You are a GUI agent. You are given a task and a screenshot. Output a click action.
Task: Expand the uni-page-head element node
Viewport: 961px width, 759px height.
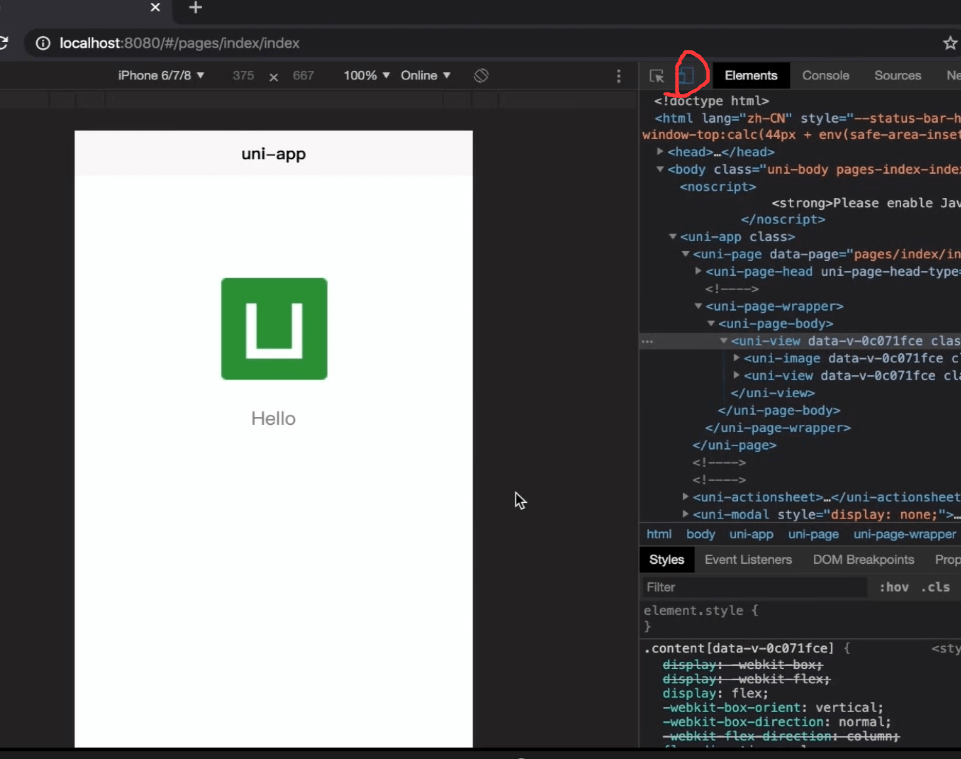click(698, 271)
